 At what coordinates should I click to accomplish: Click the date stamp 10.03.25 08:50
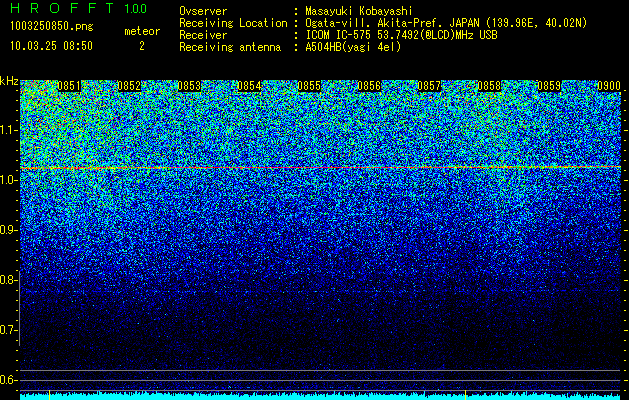click(x=51, y=46)
